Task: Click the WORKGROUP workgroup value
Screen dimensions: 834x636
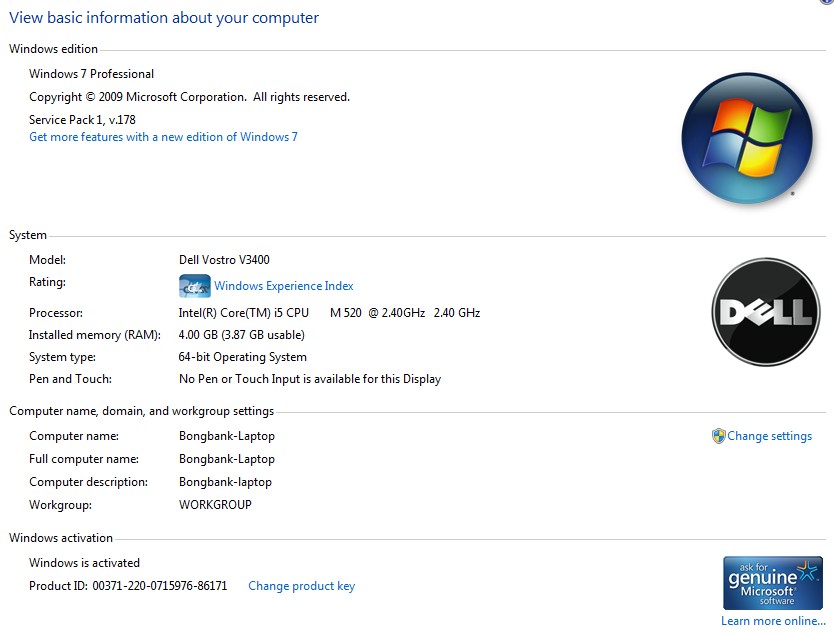Action: pyautogui.click(x=215, y=505)
